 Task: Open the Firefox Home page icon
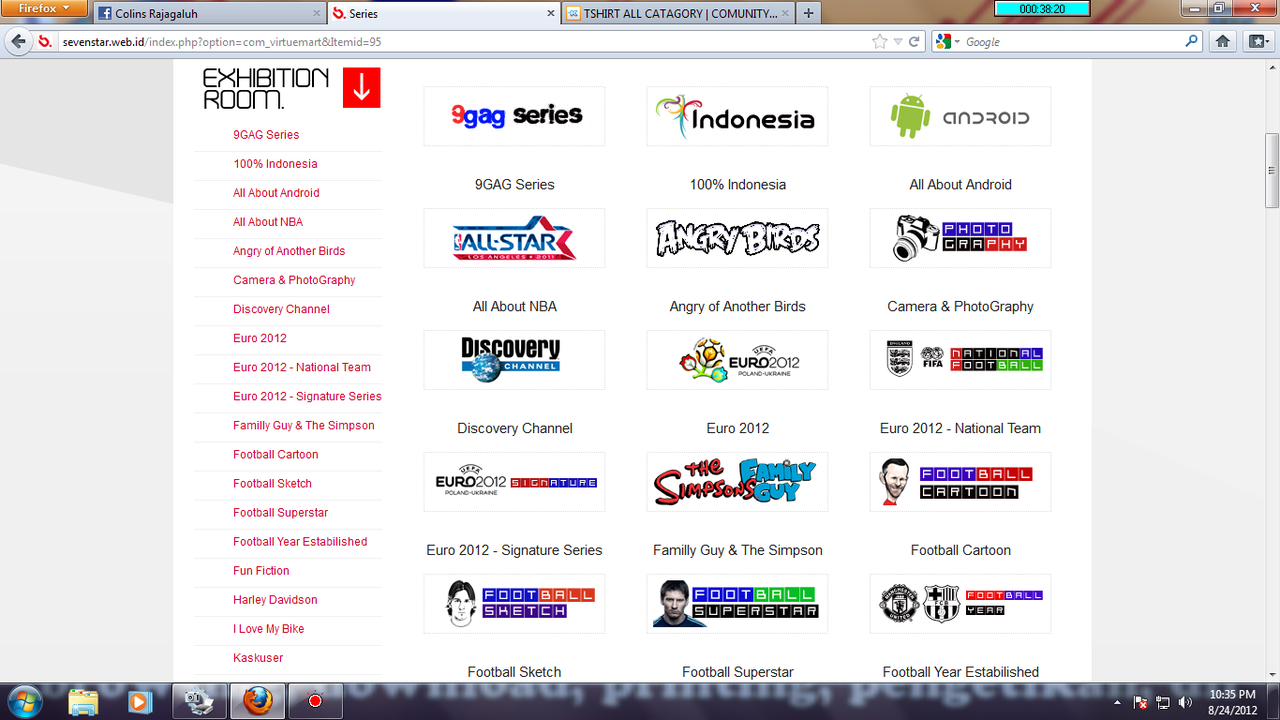[1222, 42]
